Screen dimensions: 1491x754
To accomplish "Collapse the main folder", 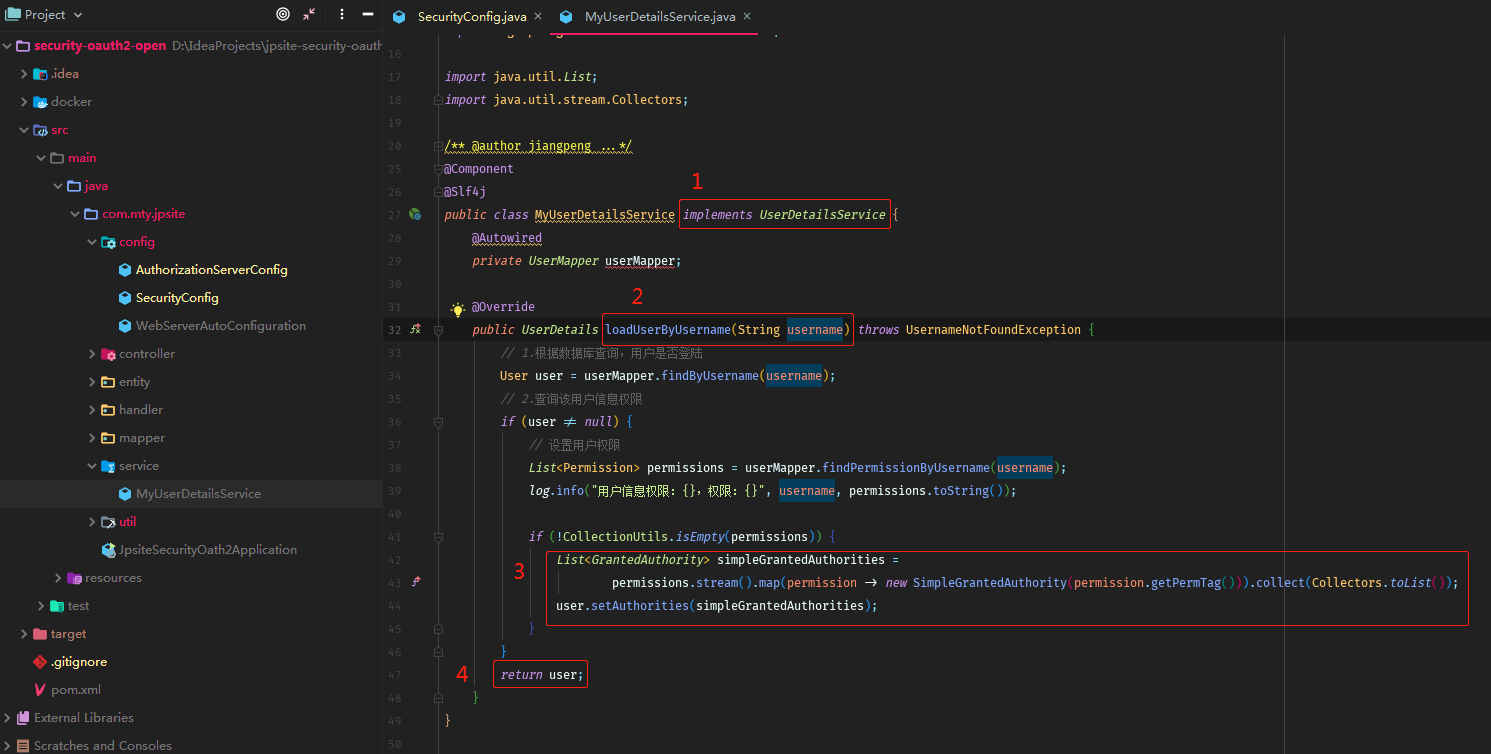I will [x=41, y=158].
